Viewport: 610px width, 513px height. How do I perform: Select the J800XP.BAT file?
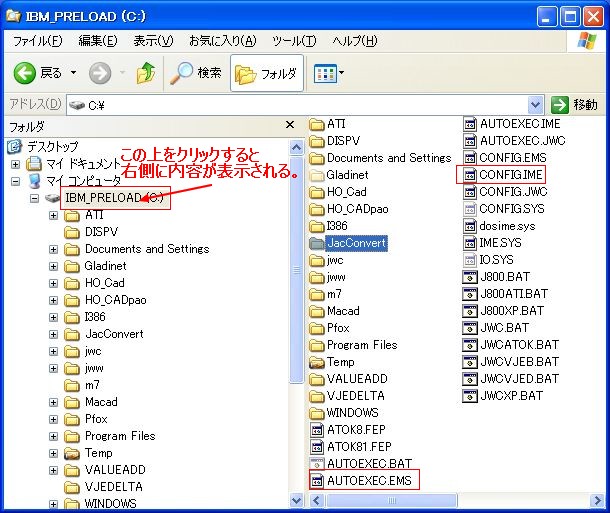tap(512, 311)
